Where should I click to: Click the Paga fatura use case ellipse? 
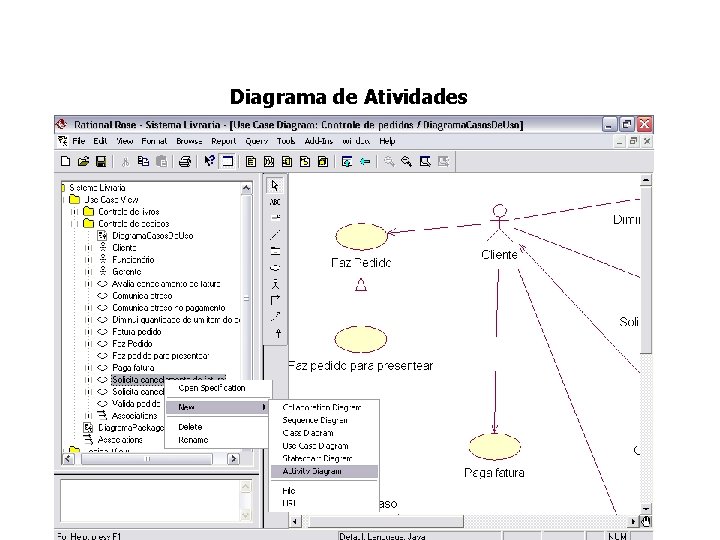(x=495, y=447)
